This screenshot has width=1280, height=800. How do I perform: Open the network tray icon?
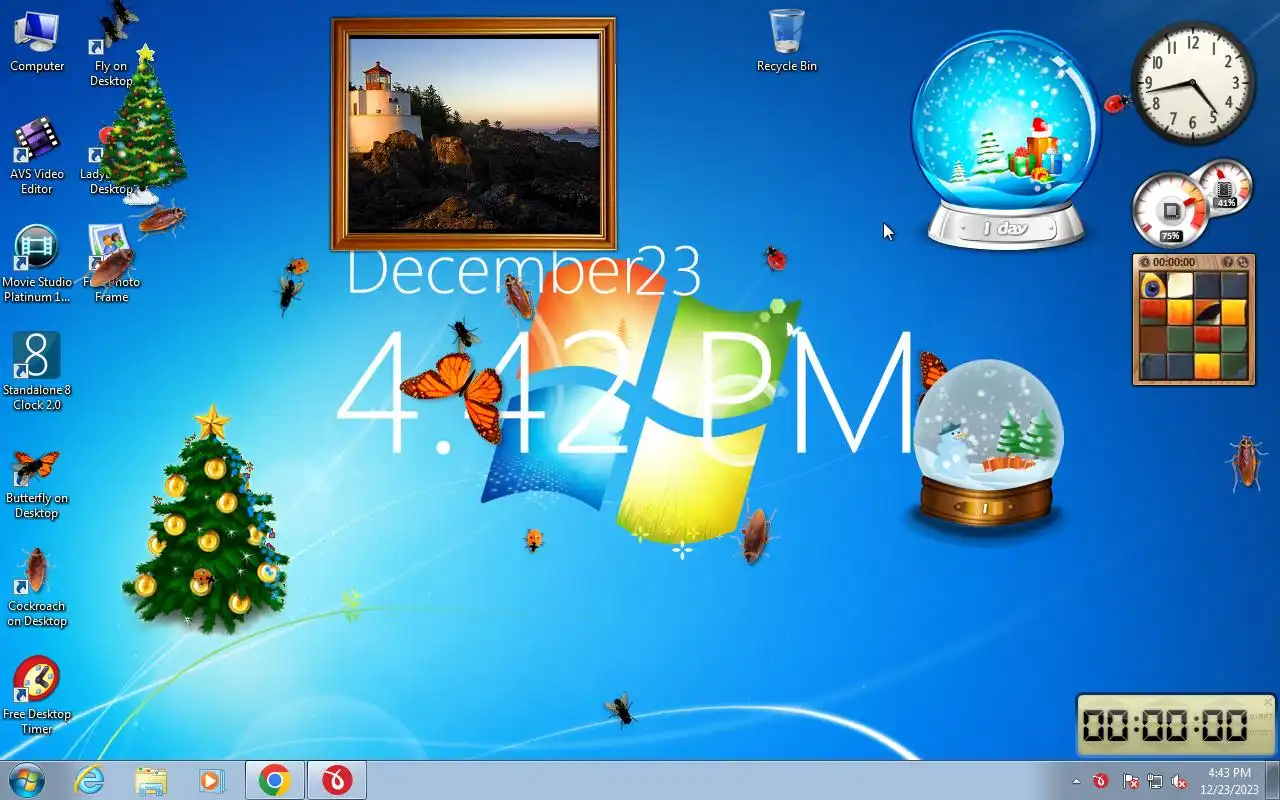pos(1155,781)
